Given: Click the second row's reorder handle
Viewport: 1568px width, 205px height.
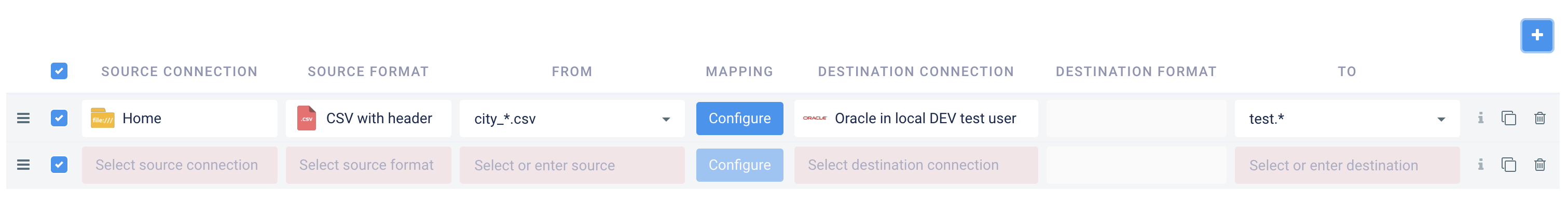Looking at the screenshot, I should point(23,165).
